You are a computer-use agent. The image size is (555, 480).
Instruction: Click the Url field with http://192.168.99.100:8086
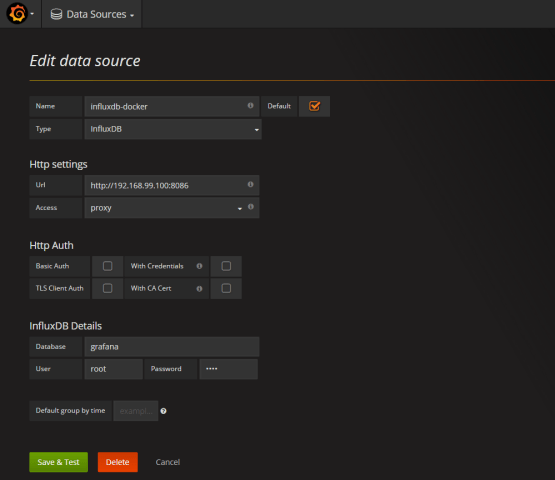click(172, 185)
